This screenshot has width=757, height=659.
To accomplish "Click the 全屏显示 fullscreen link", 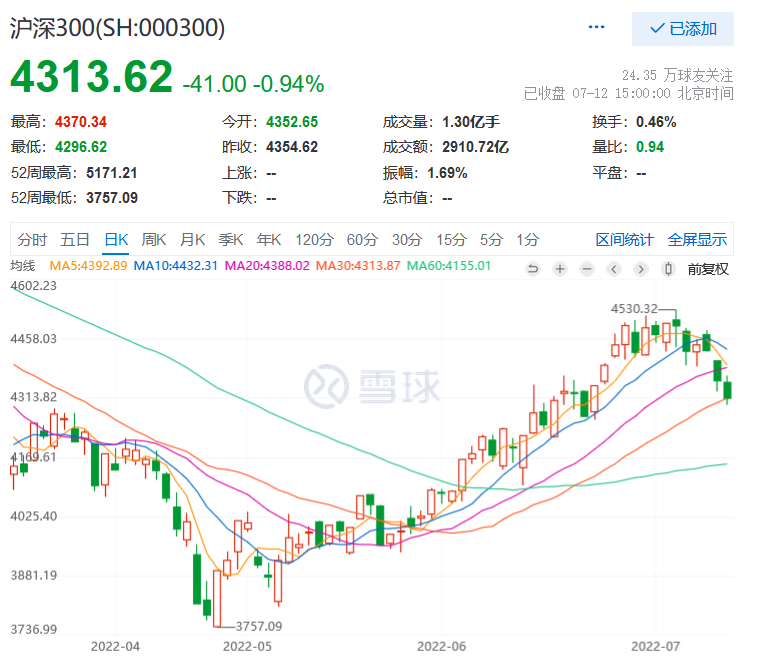I will pos(697,240).
